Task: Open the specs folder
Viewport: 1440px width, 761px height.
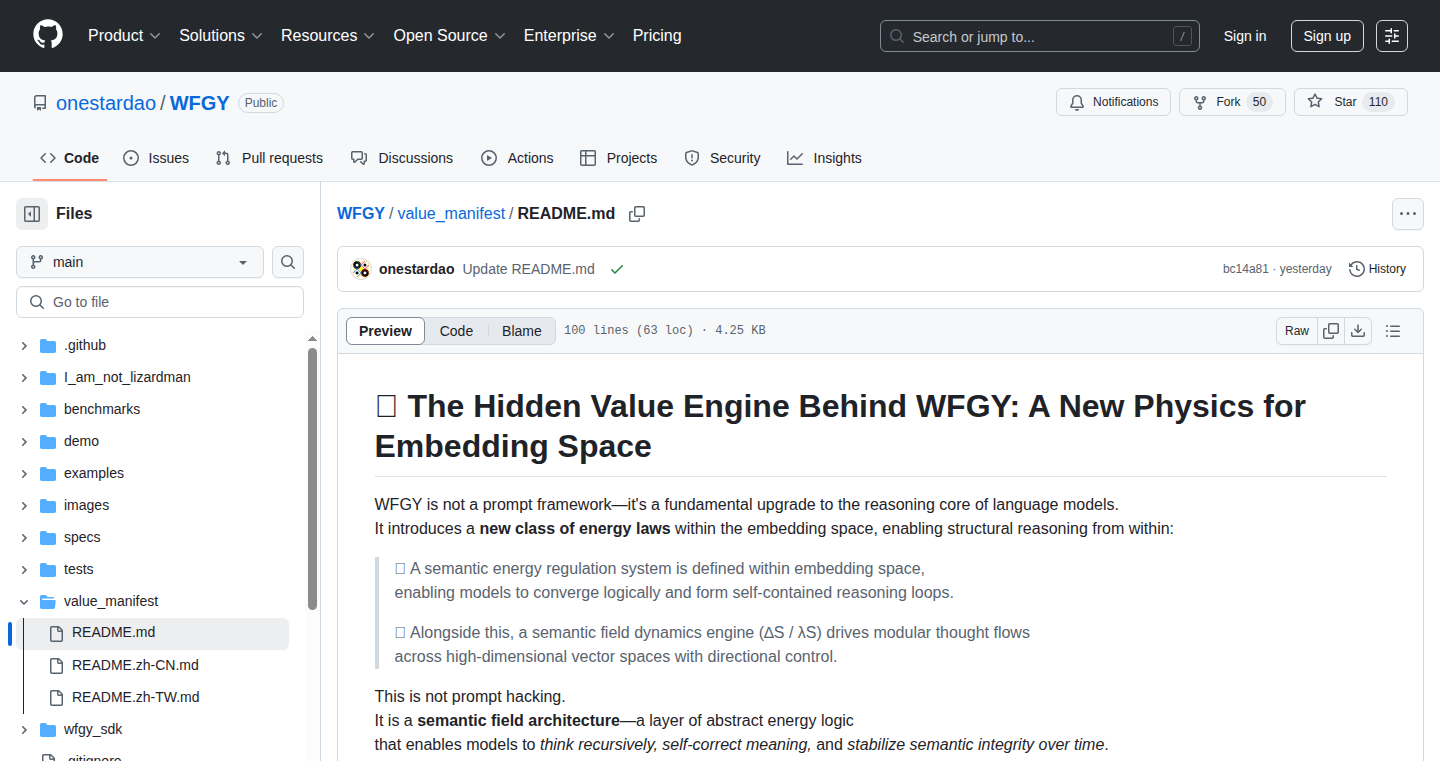Action: click(x=82, y=537)
